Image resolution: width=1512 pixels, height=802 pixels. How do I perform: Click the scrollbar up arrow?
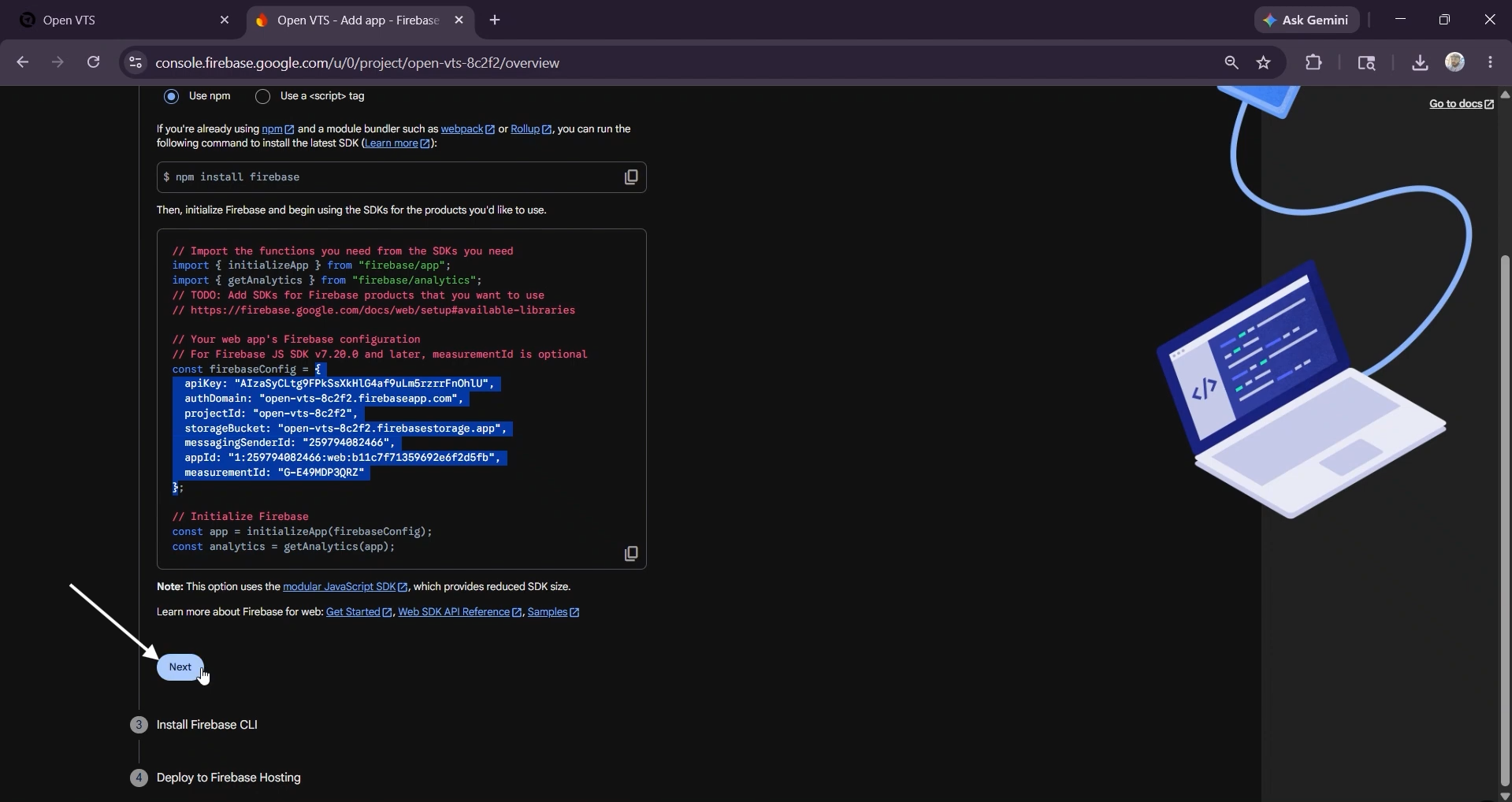[x=1505, y=95]
